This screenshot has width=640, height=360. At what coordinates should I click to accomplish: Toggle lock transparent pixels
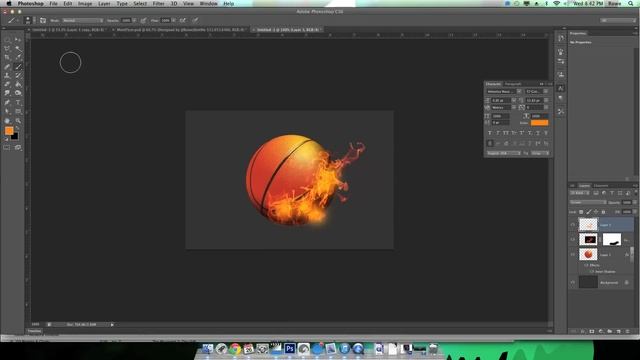581,212
